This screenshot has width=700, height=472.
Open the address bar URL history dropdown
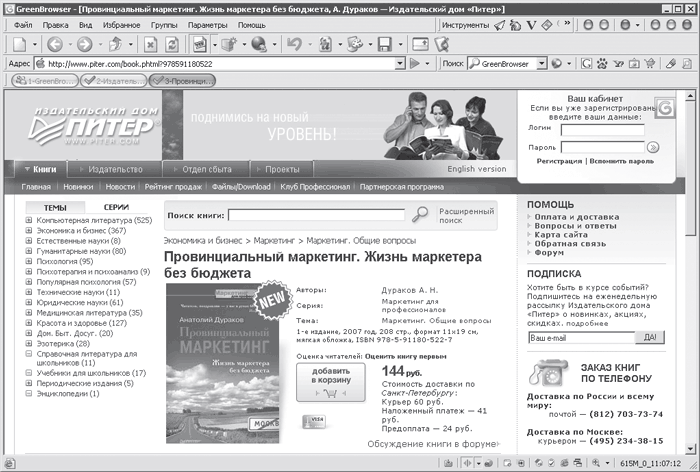[x=400, y=64]
